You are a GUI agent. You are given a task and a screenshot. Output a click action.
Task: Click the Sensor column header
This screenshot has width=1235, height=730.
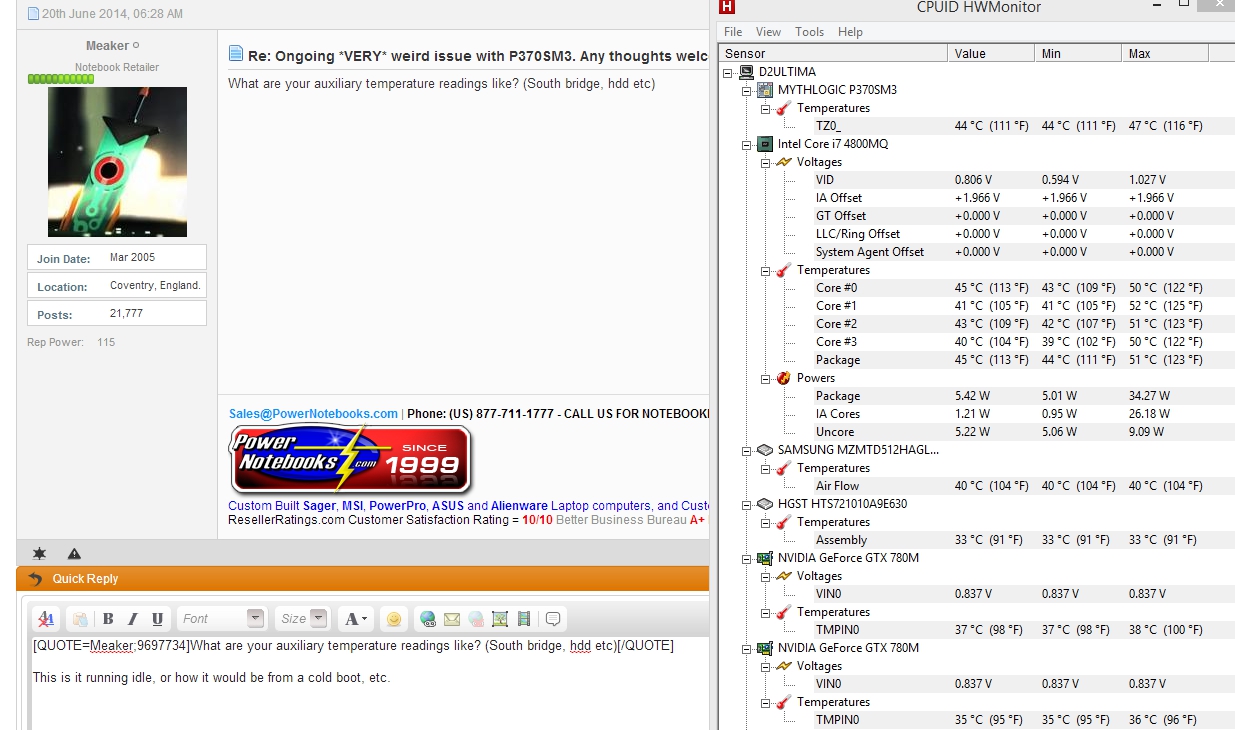tap(833, 53)
